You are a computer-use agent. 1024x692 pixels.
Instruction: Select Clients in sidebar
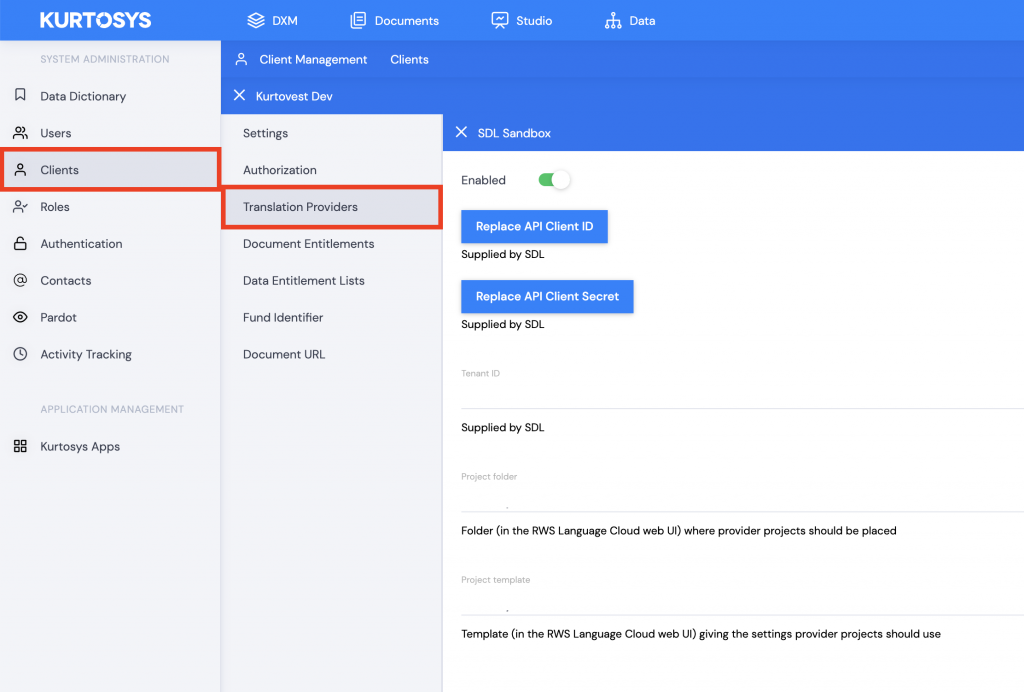(110, 170)
